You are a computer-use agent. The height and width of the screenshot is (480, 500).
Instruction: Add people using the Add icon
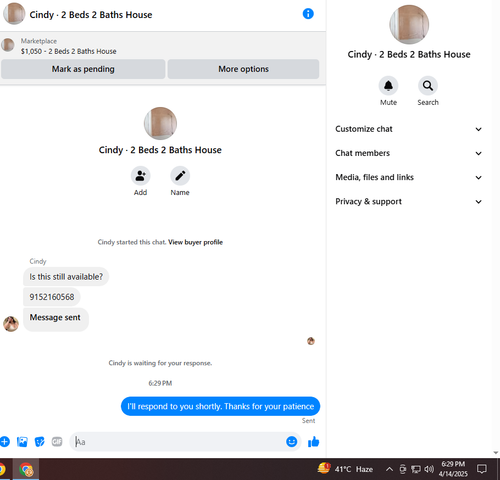coord(140,176)
